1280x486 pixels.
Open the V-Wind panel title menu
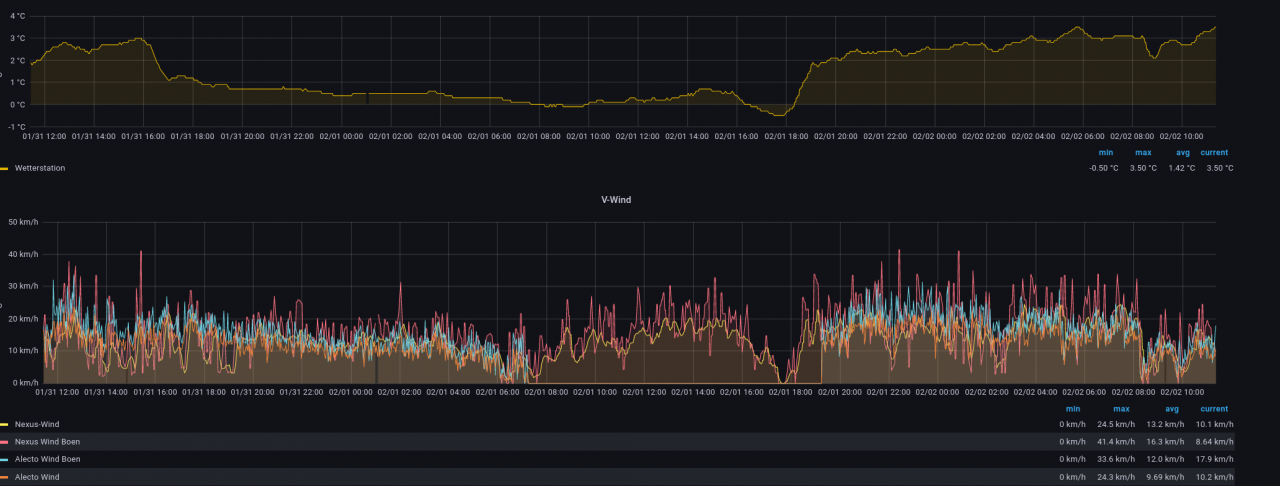pos(616,200)
